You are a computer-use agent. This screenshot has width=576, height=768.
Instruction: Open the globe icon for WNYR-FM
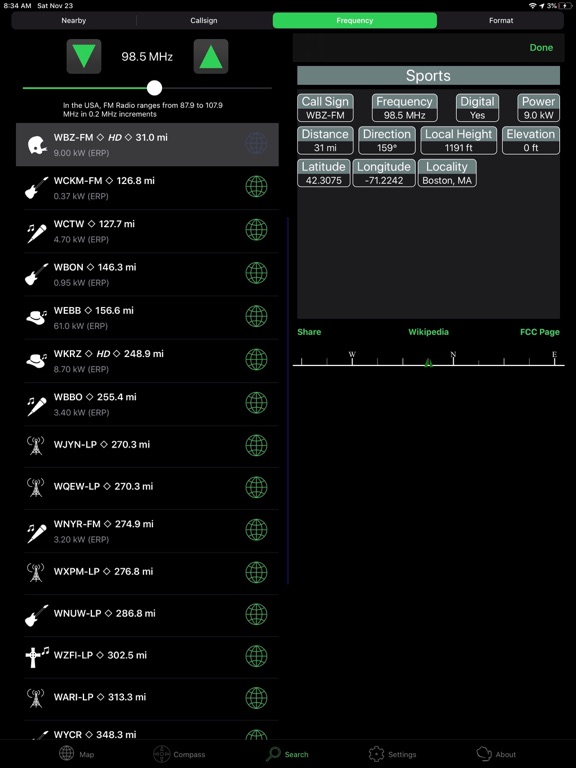[x=256, y=529]
